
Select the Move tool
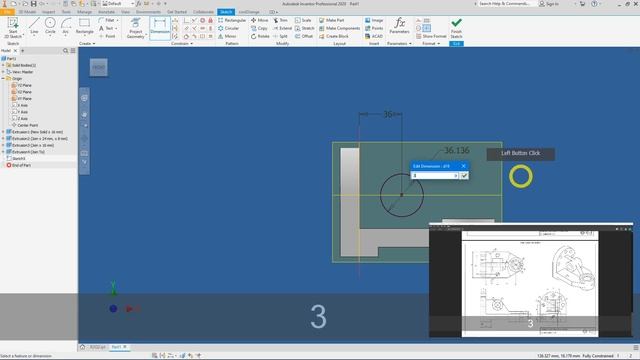click(x=260, y=20)
